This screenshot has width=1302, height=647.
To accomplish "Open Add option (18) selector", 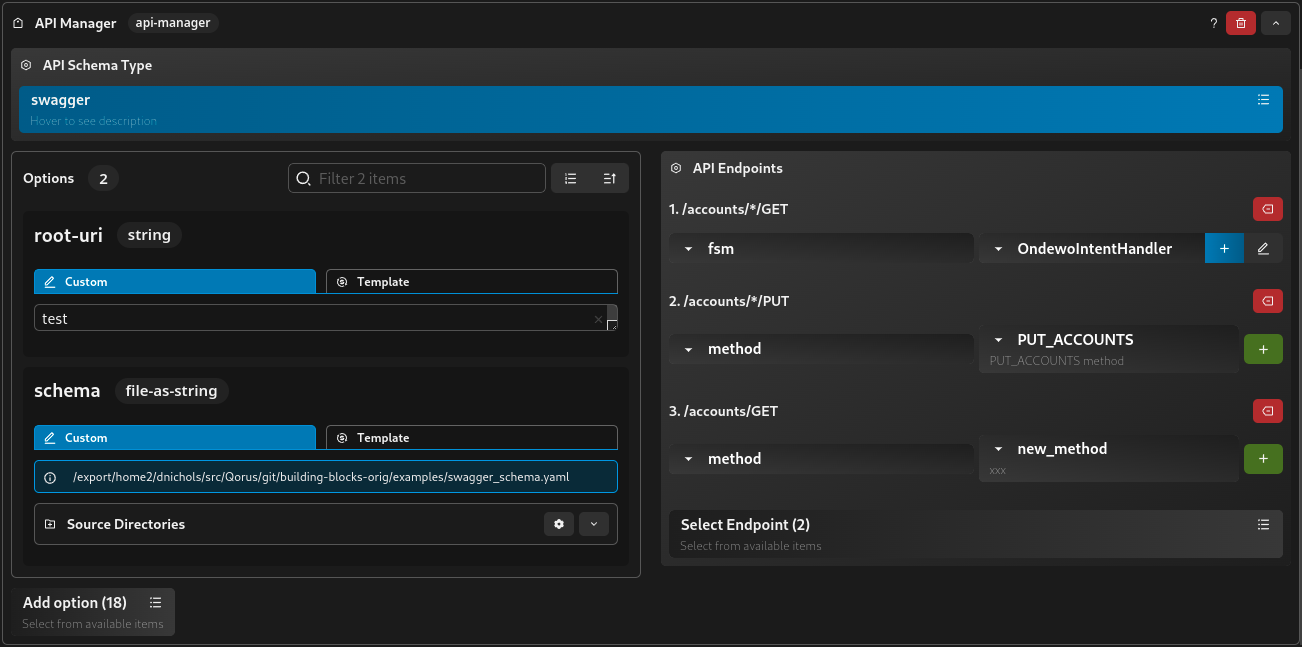I will [x=94, y=611].
